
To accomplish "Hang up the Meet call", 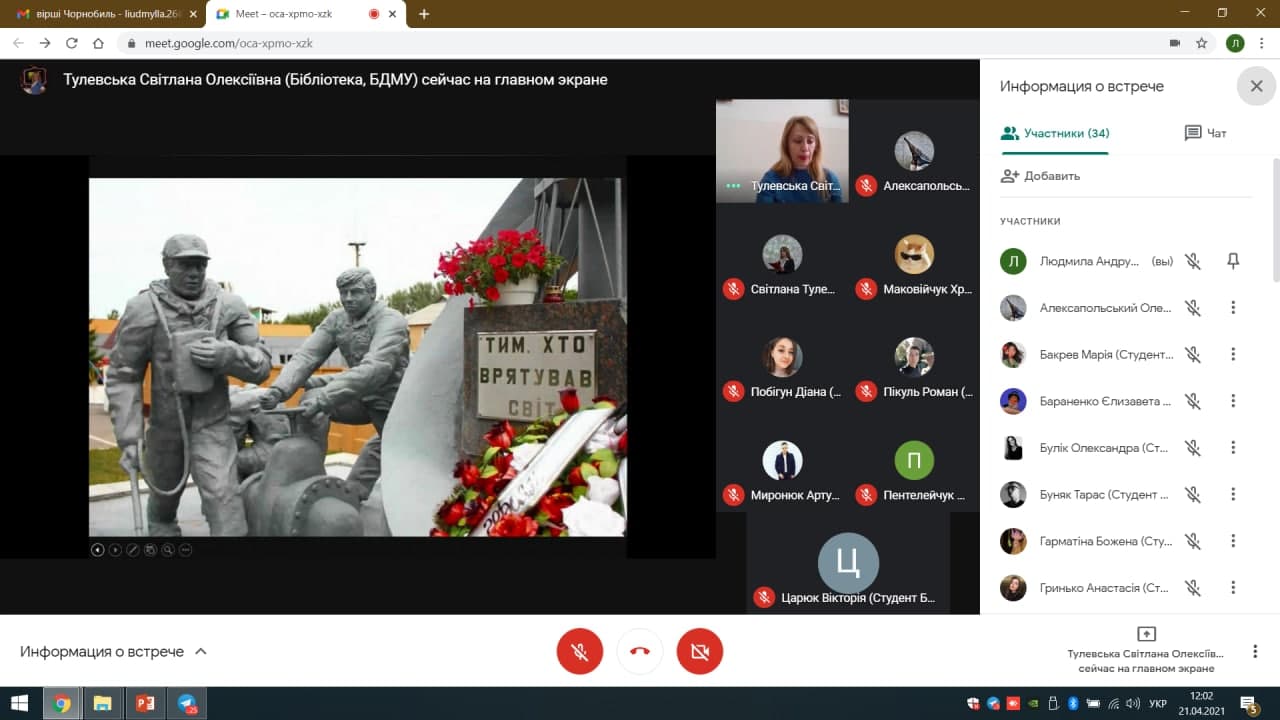I will point(640,652).
